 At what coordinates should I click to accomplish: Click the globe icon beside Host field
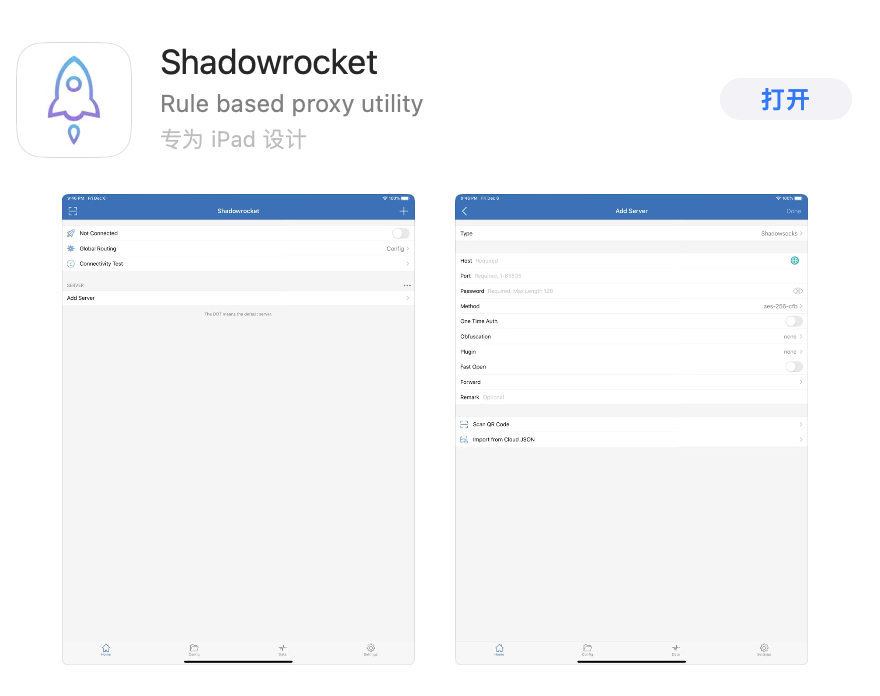[x=795, y=261]
